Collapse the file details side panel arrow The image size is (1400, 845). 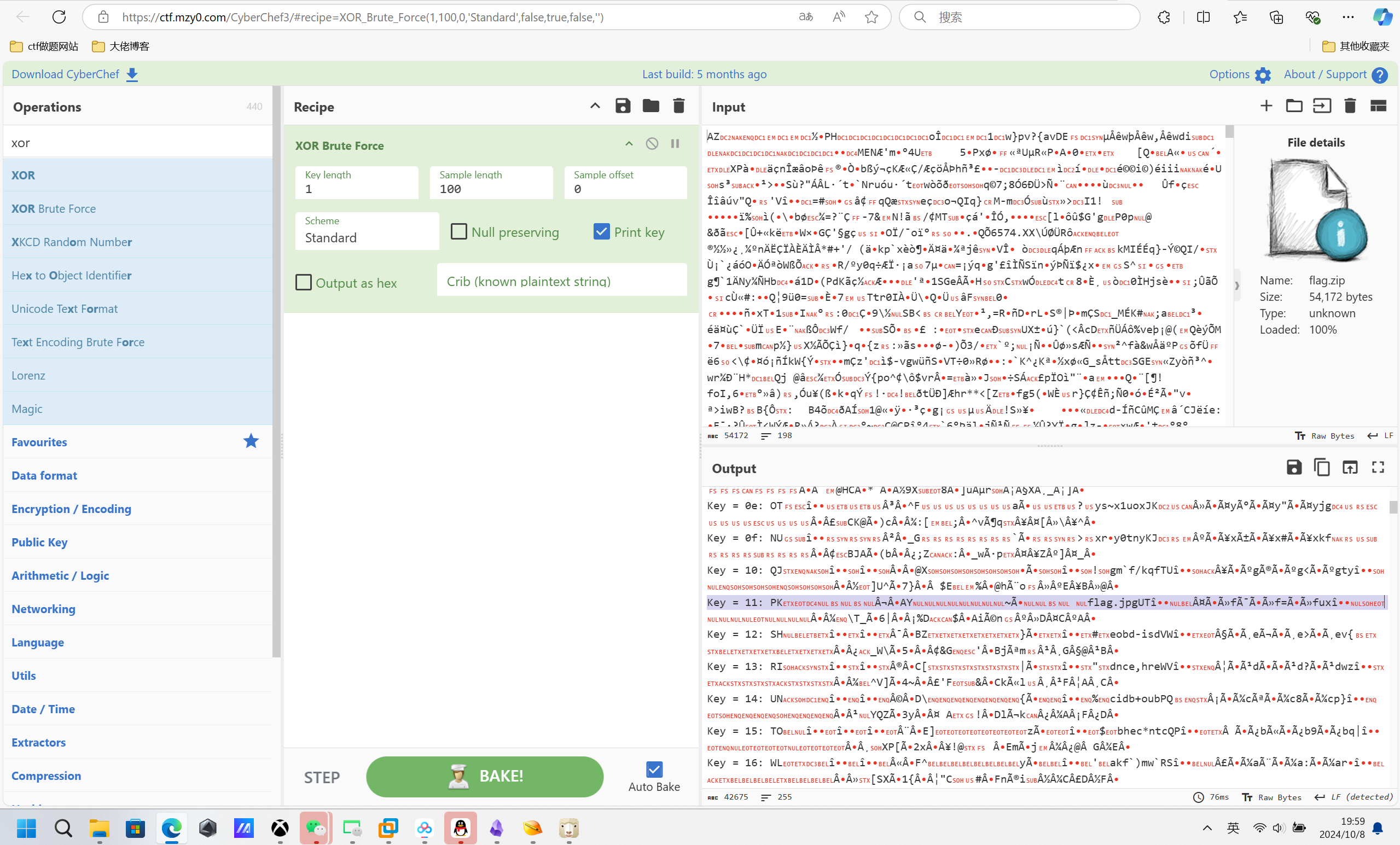[x=1237, y=285]
